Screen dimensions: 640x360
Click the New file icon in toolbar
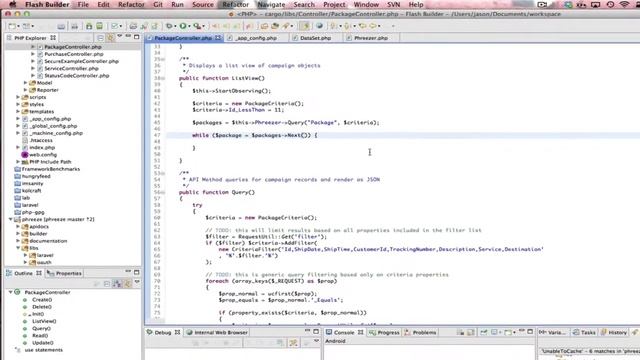pos(12,26)
